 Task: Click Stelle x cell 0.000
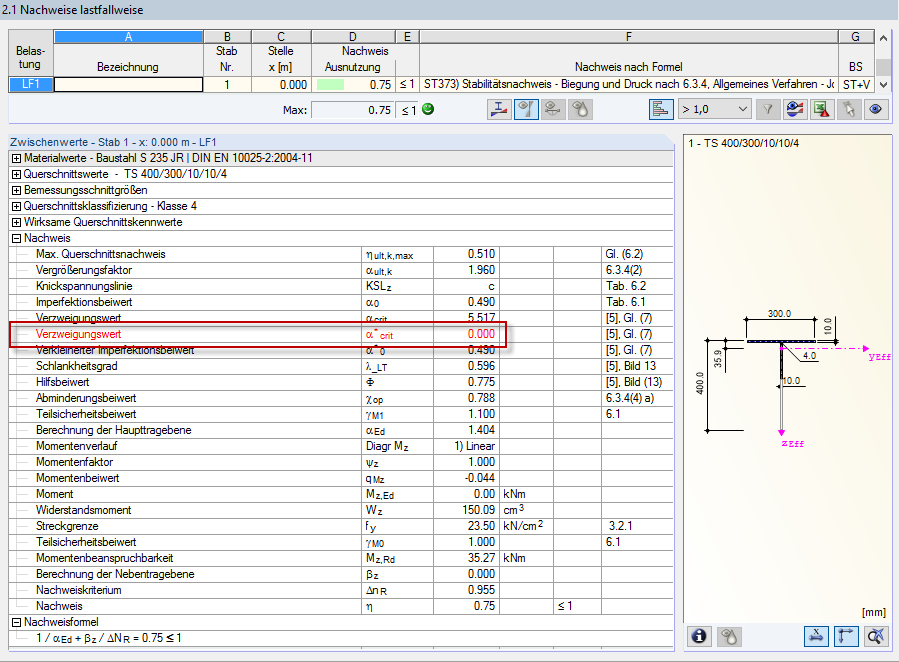[x=281, y=84]
